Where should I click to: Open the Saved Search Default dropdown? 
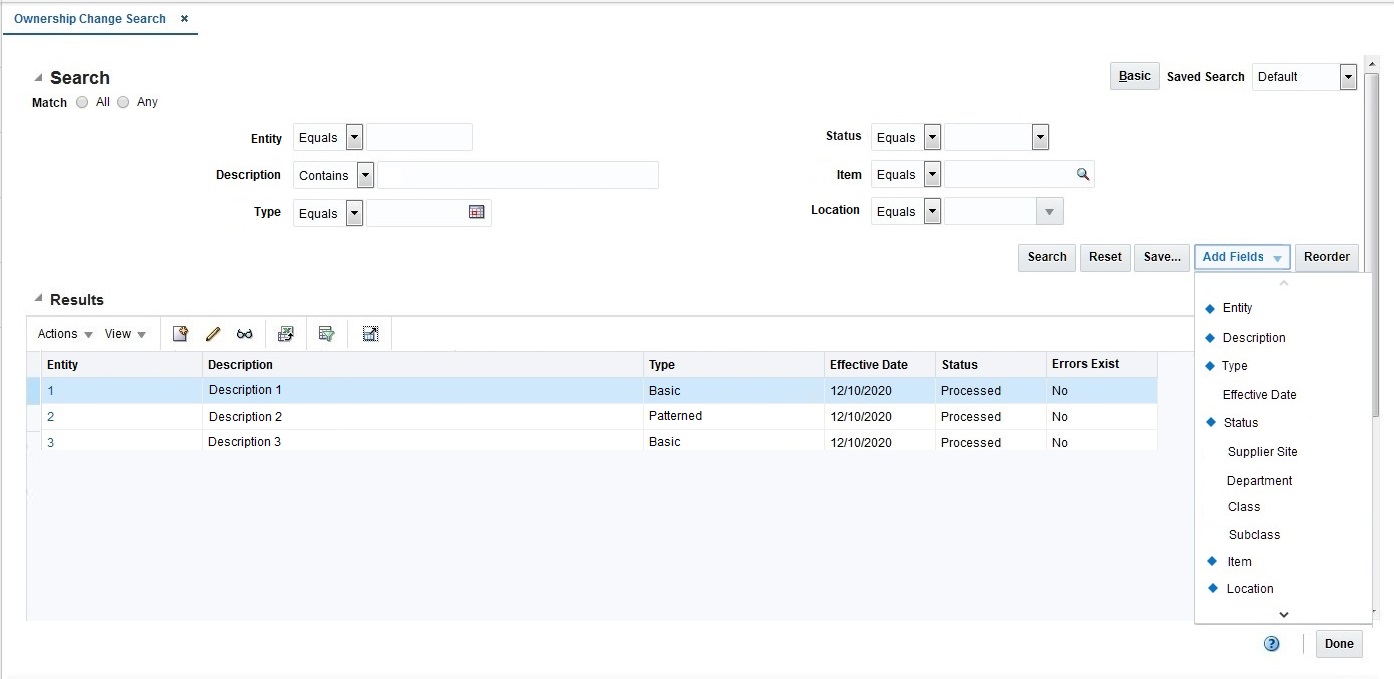click(x=1347, y=76)
